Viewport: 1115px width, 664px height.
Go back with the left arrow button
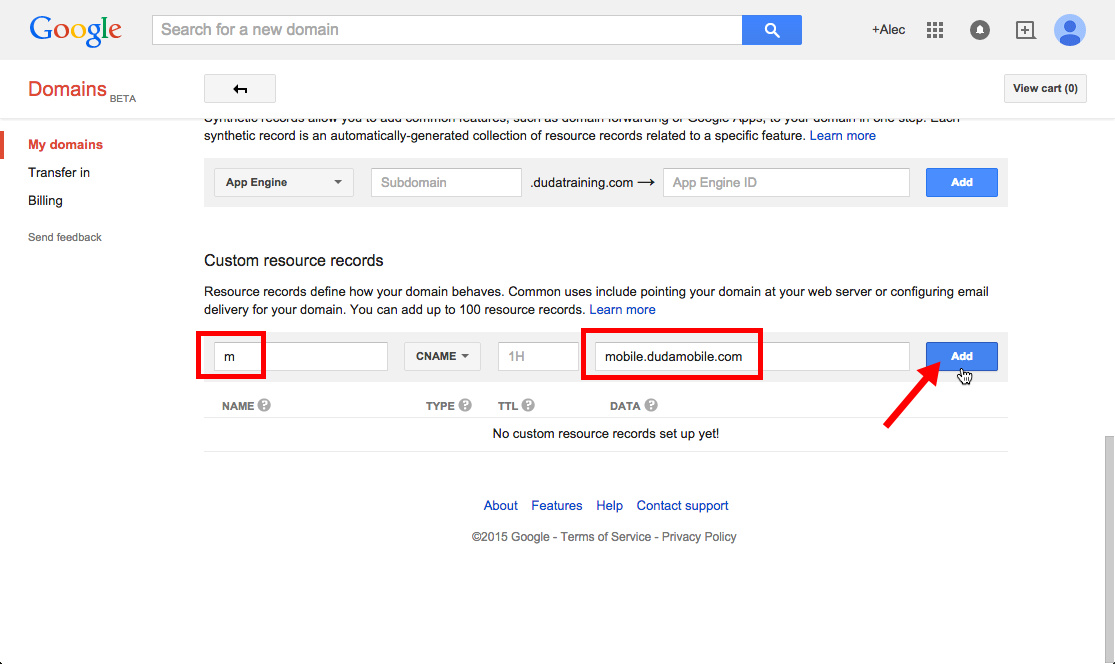pyautogui.click(x=240, y=89)
